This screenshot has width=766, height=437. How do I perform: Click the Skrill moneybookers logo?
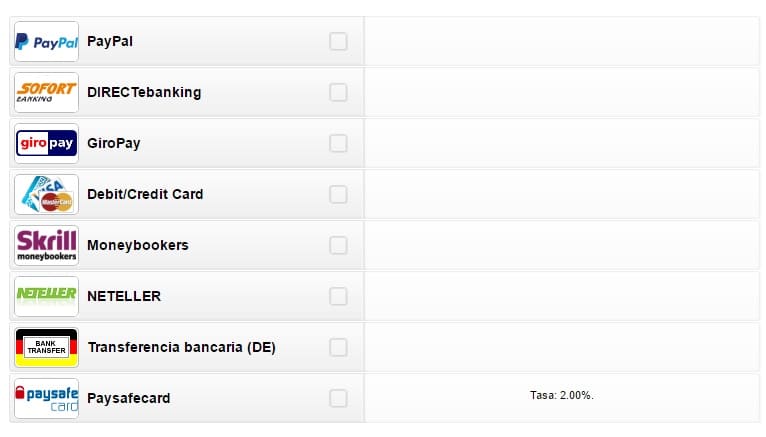pyautogui.click(x=46, y=245)
